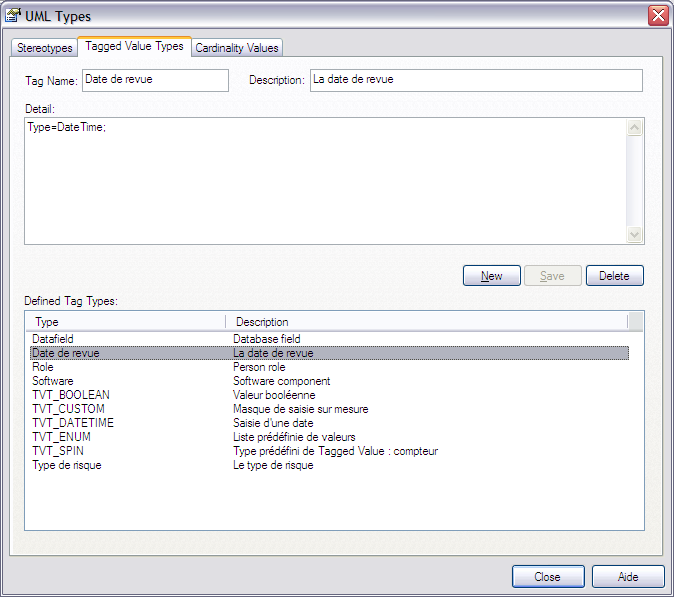Viewport: 674px width, 597px height.
Task: Open the Cardinality Values tab
Action: tap(237, 48)
